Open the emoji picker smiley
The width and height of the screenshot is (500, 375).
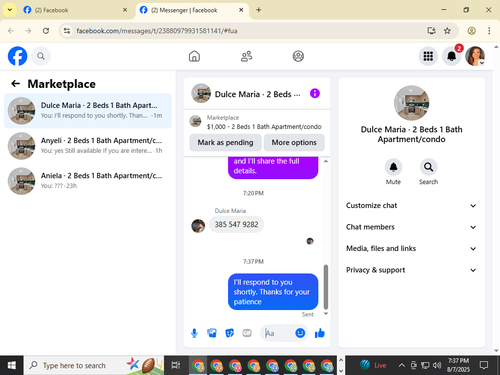(x=300, y=333)
